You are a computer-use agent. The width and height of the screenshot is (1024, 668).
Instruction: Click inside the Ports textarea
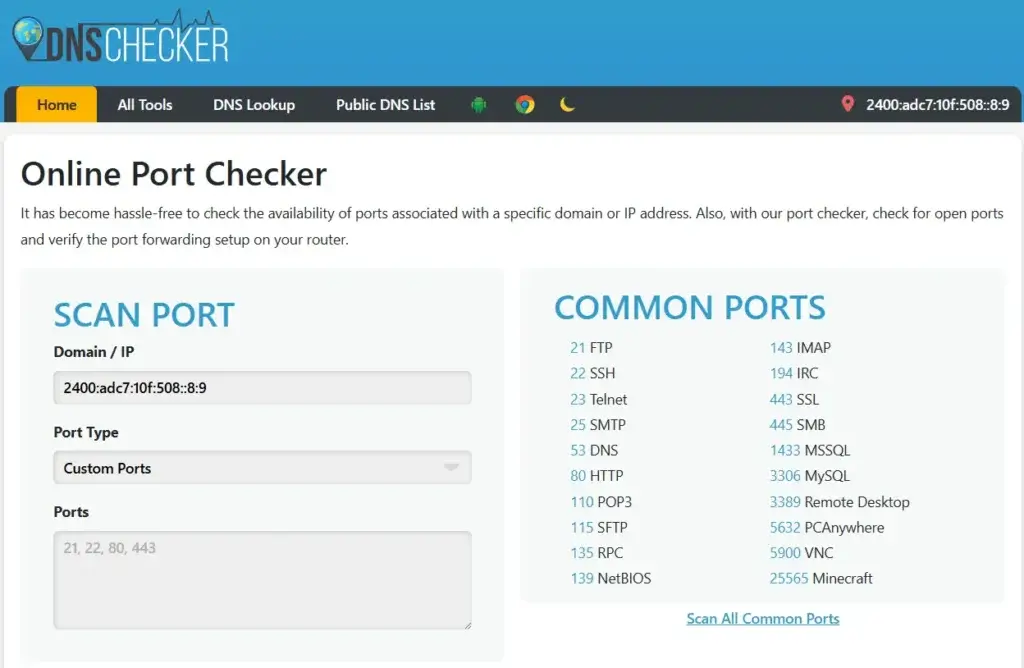[x=262, y=578]
